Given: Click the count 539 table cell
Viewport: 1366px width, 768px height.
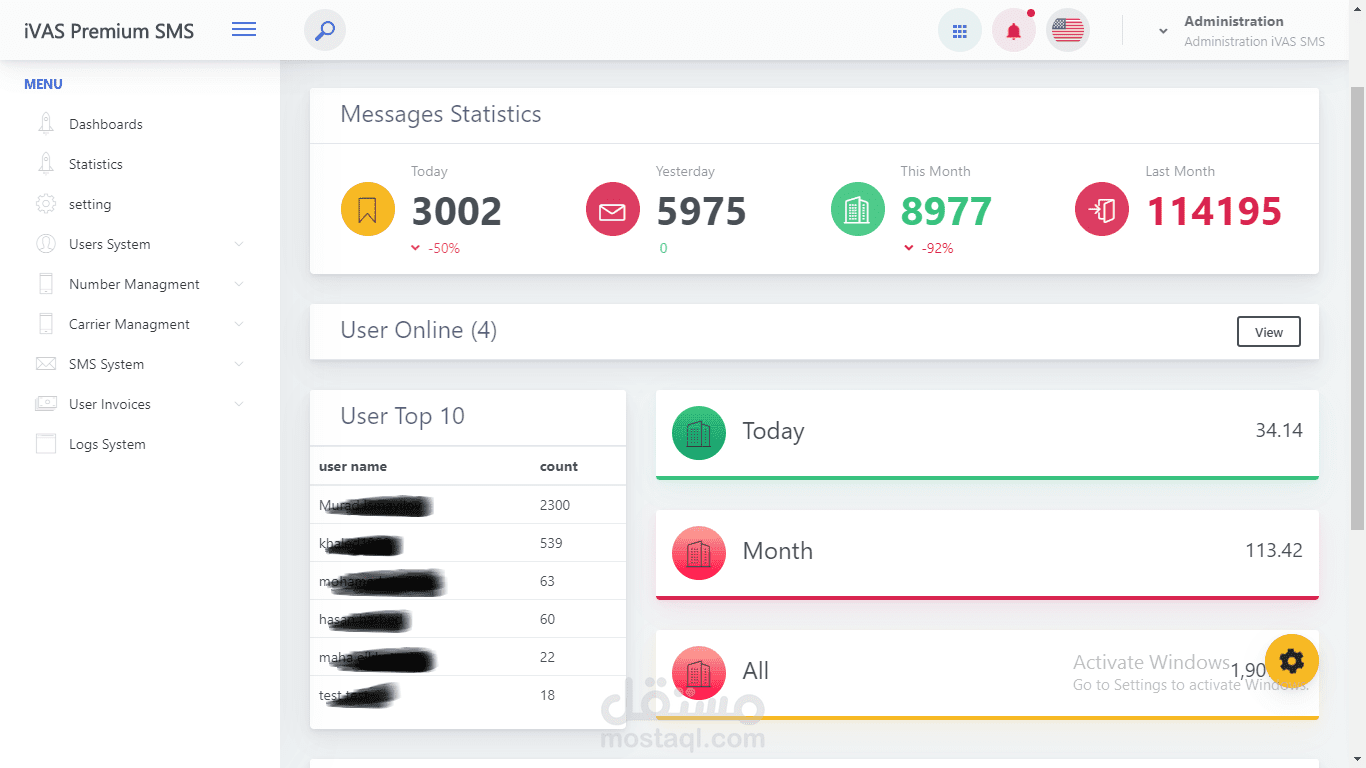Looking at the screenshot, I should click(x=551, y=543).
